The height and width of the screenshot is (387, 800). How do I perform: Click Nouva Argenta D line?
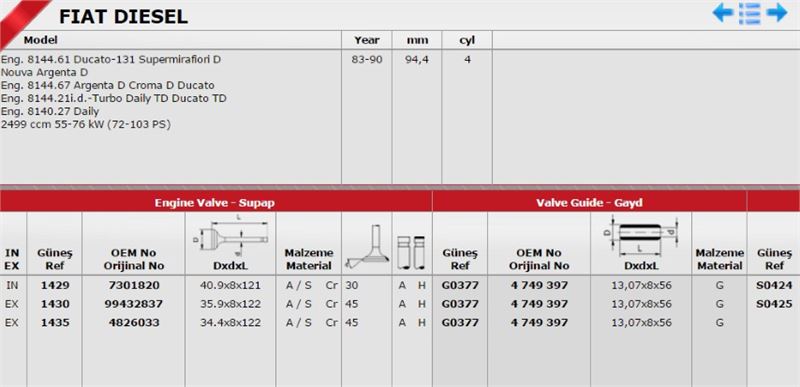pyautogui.click(x=44, y=72)
